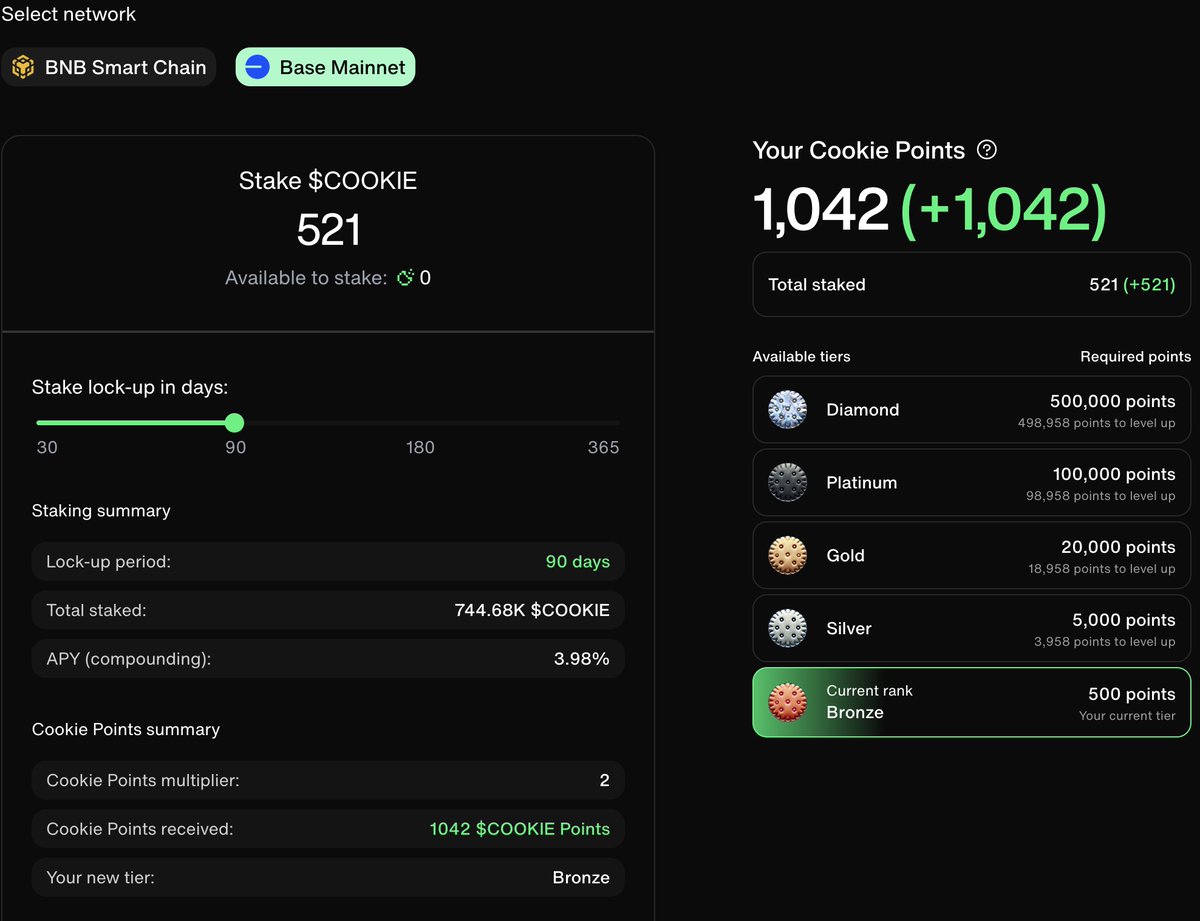Switch to the Base Mainnet network
The image size is (1200, 921).
tap(325, 66)
